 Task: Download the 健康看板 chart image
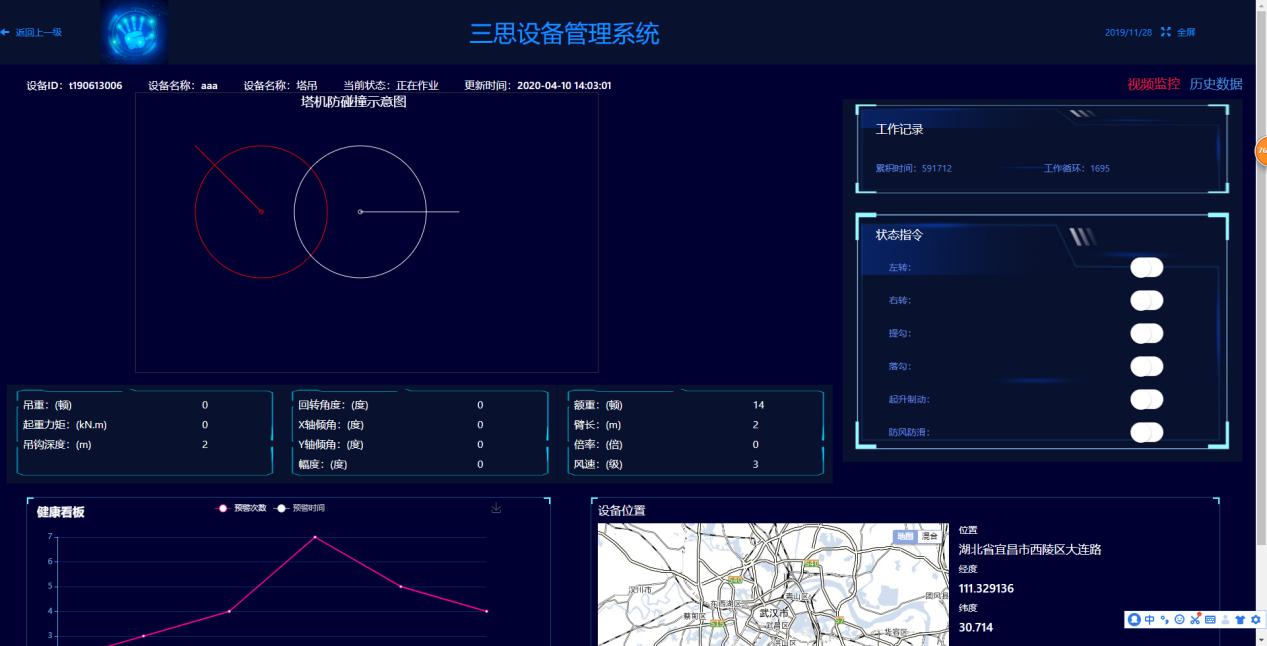[496, 509]
